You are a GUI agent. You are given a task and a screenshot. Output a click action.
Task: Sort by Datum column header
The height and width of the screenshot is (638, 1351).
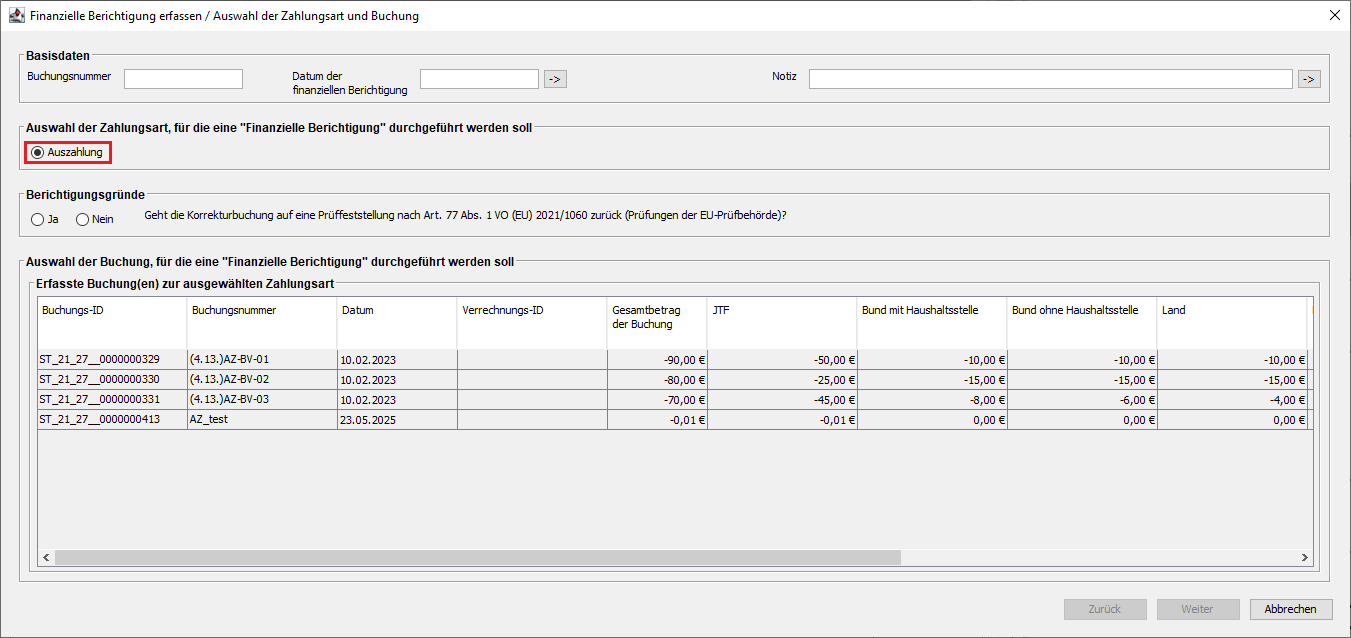click(x=396, y=311)
